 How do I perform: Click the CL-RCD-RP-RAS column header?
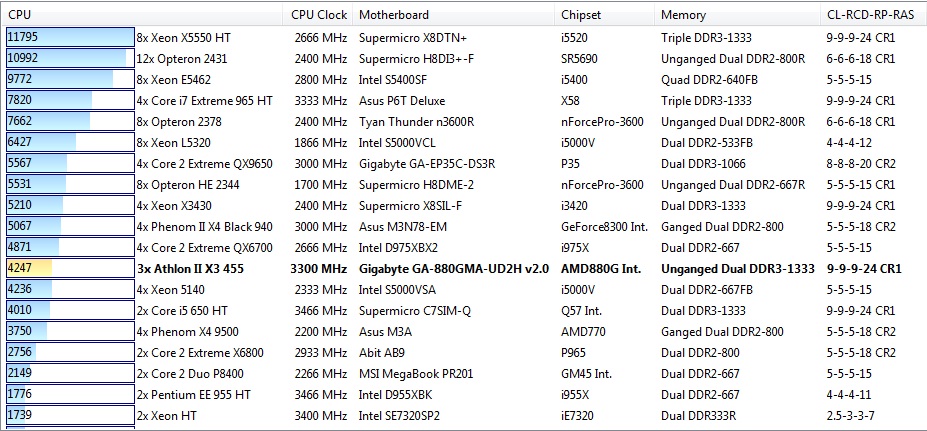[870, 14]
